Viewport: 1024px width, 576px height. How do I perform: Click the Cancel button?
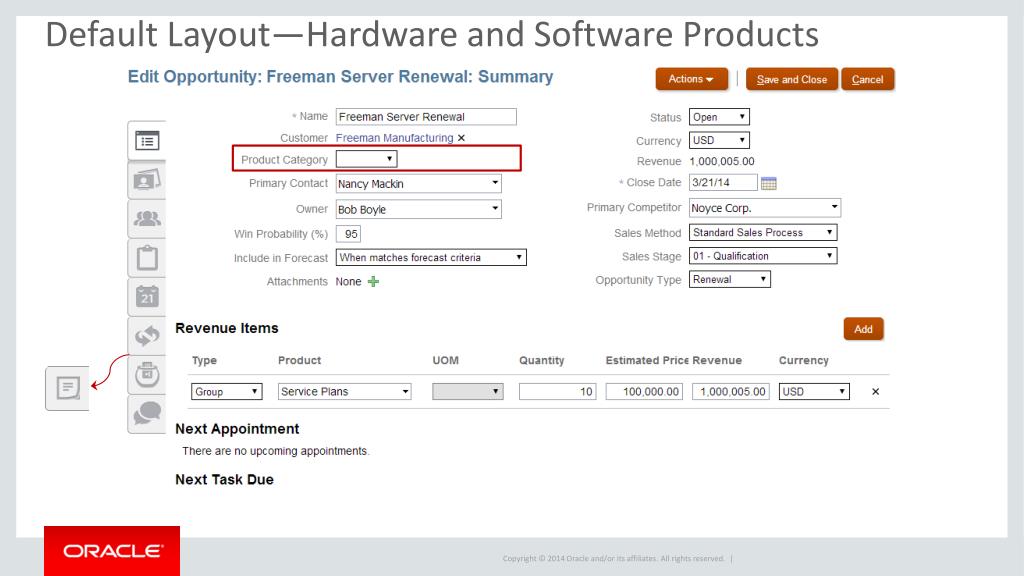point(867,79)
